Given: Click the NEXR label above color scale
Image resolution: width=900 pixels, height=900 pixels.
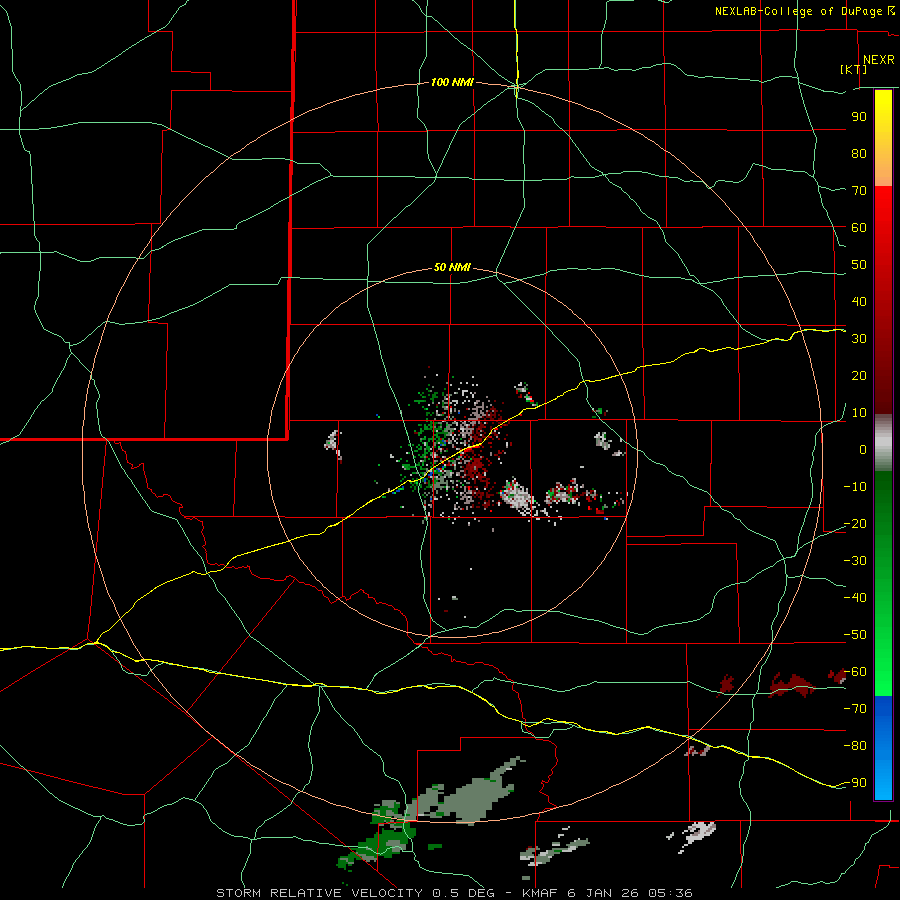Looking at the screenshot, I should 879,60.
